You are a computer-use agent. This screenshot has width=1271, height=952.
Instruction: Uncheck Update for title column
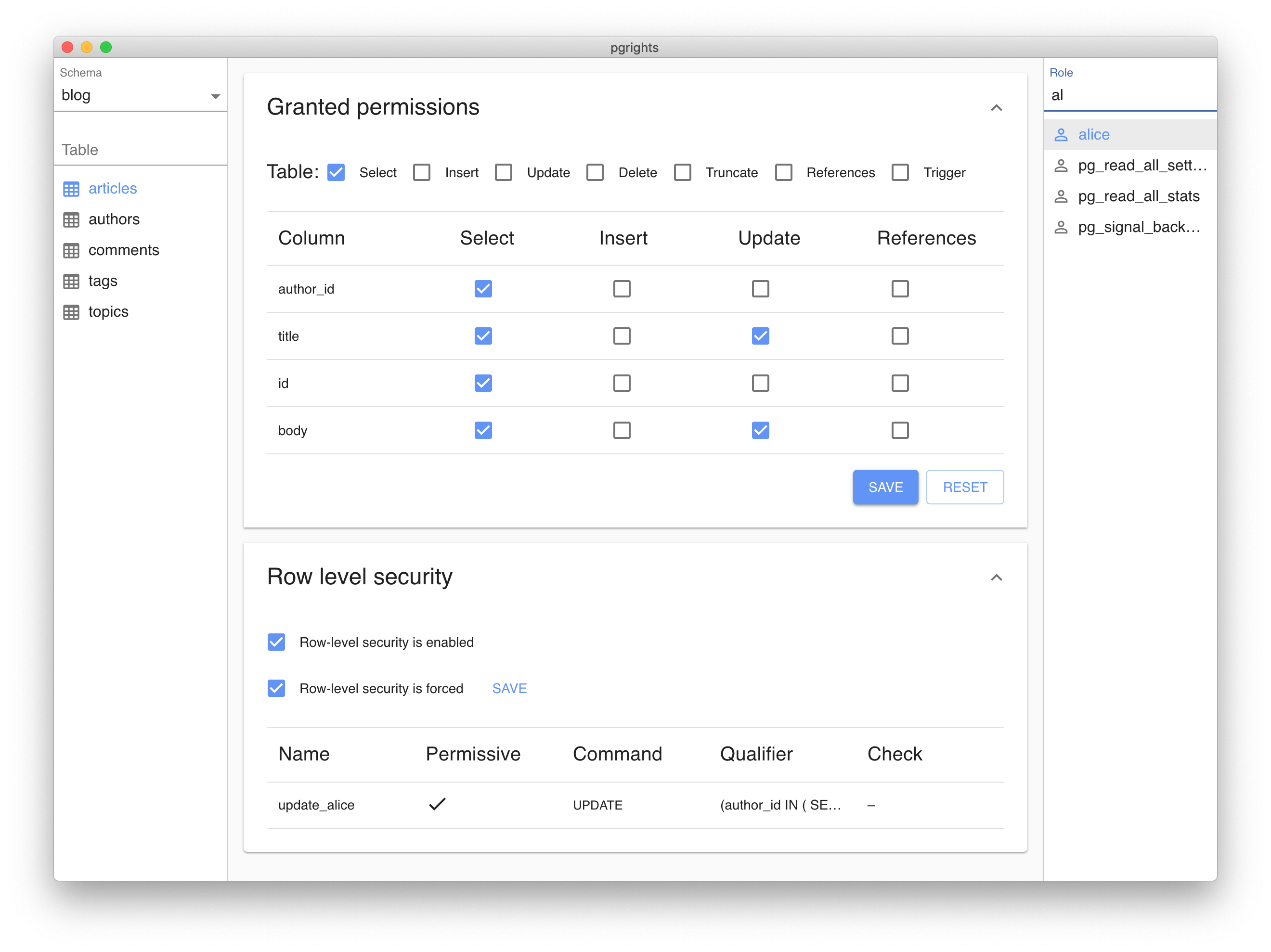point(761,335)
